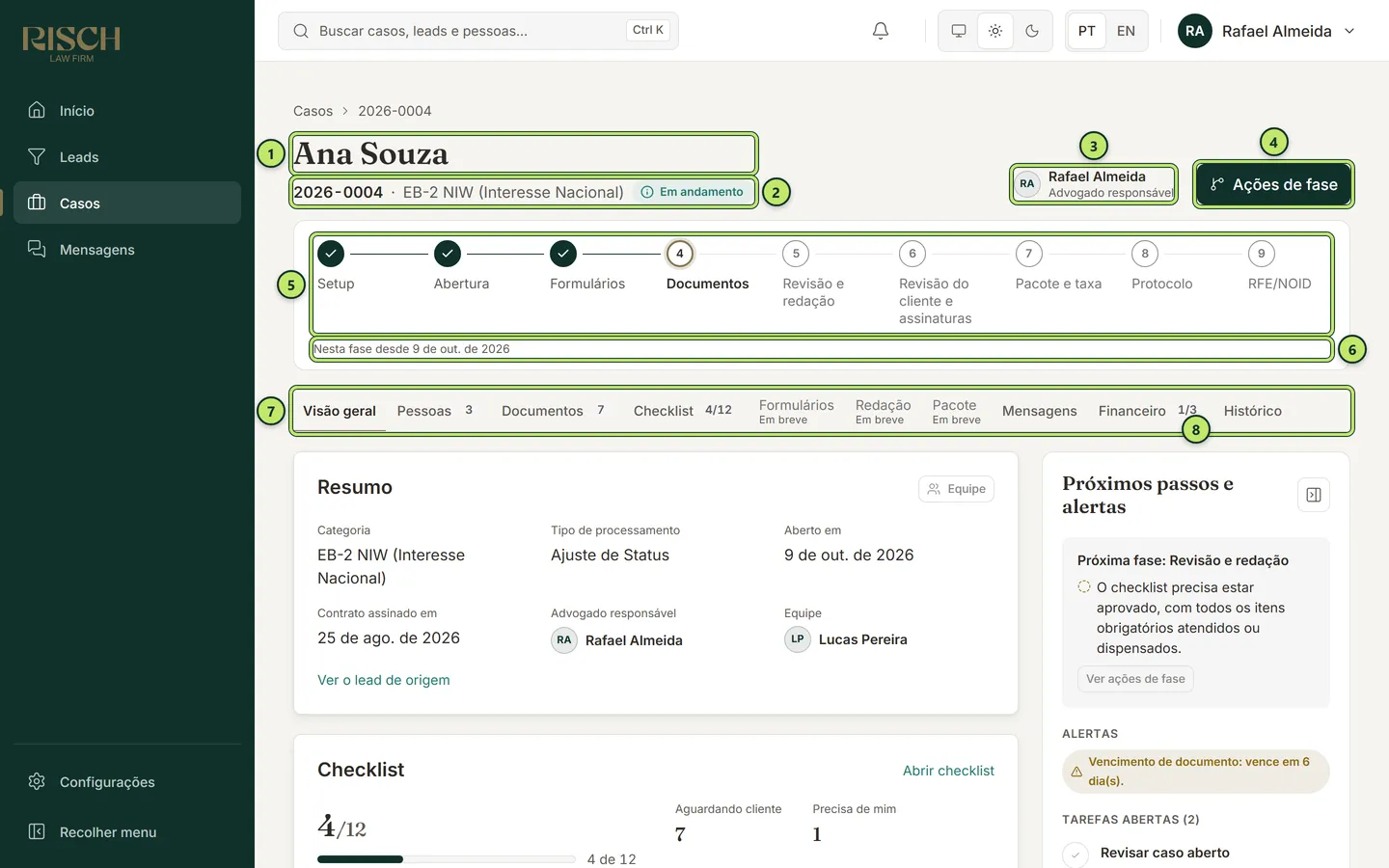
Task: Click the Equipe button in Resumo
Action: (x=956, y=489)
